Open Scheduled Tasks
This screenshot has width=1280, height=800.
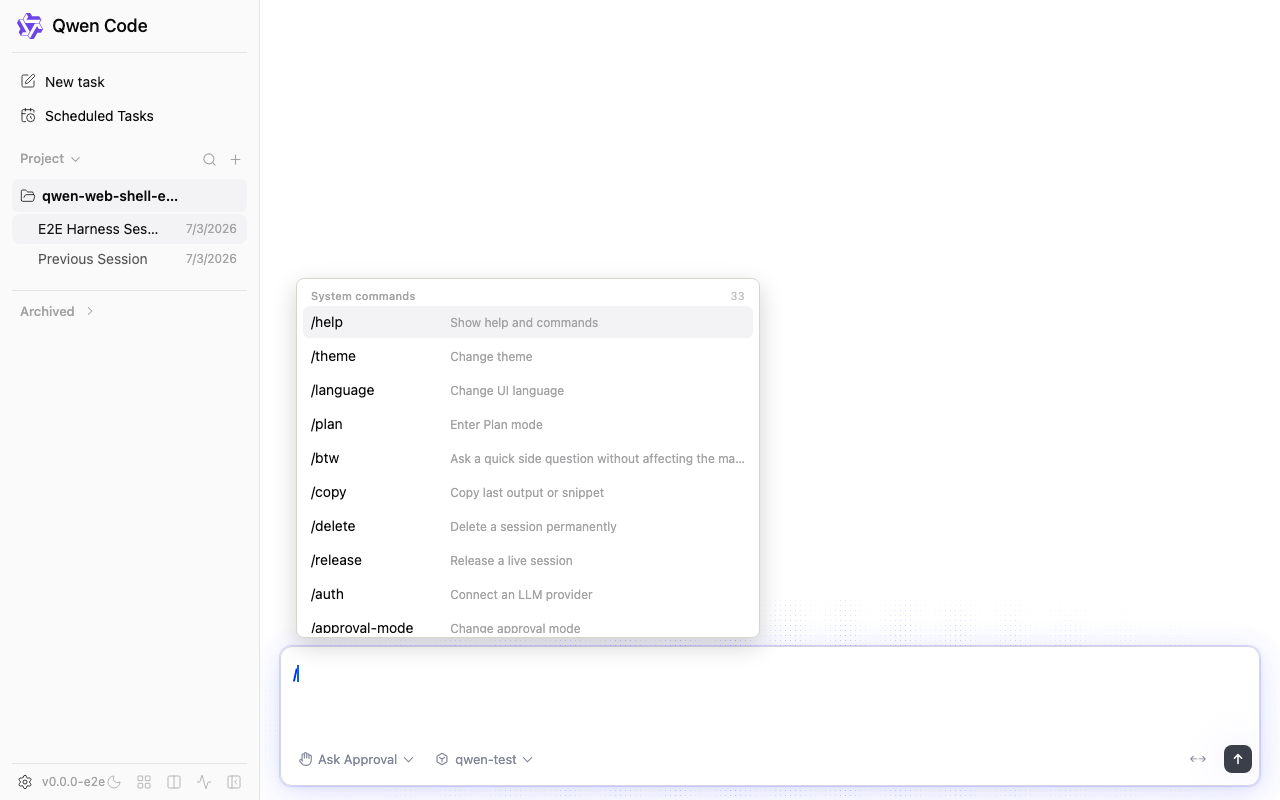coord(129,116)
